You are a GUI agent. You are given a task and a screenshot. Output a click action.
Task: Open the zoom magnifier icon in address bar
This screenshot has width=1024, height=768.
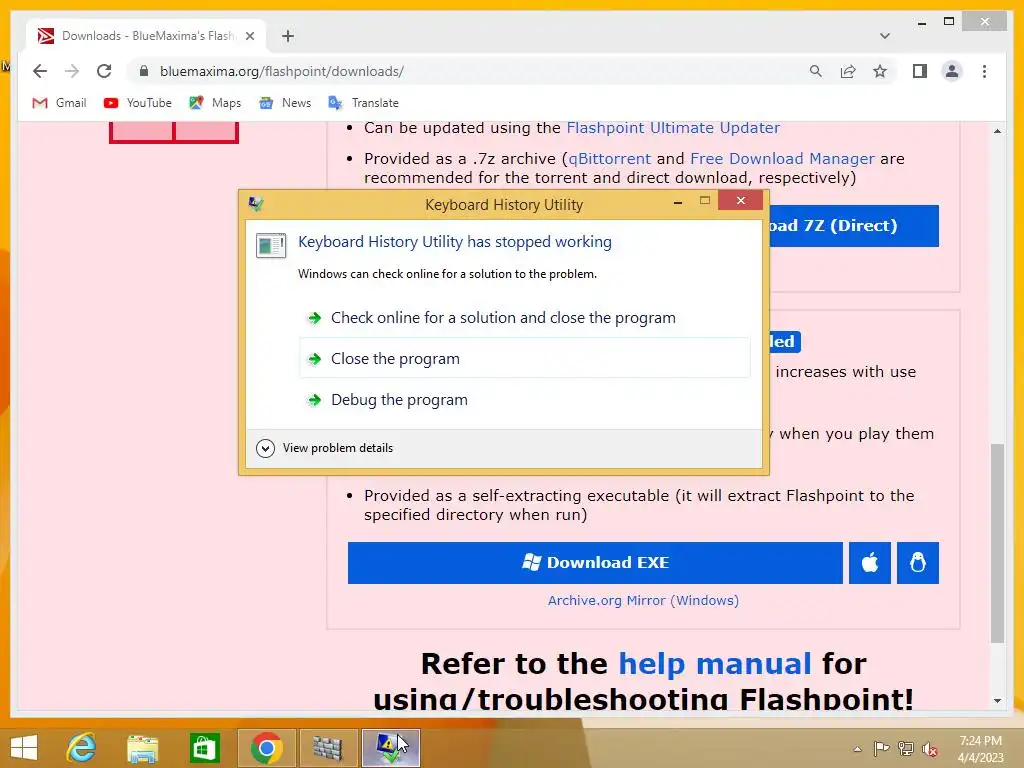[x=816, y=71]
